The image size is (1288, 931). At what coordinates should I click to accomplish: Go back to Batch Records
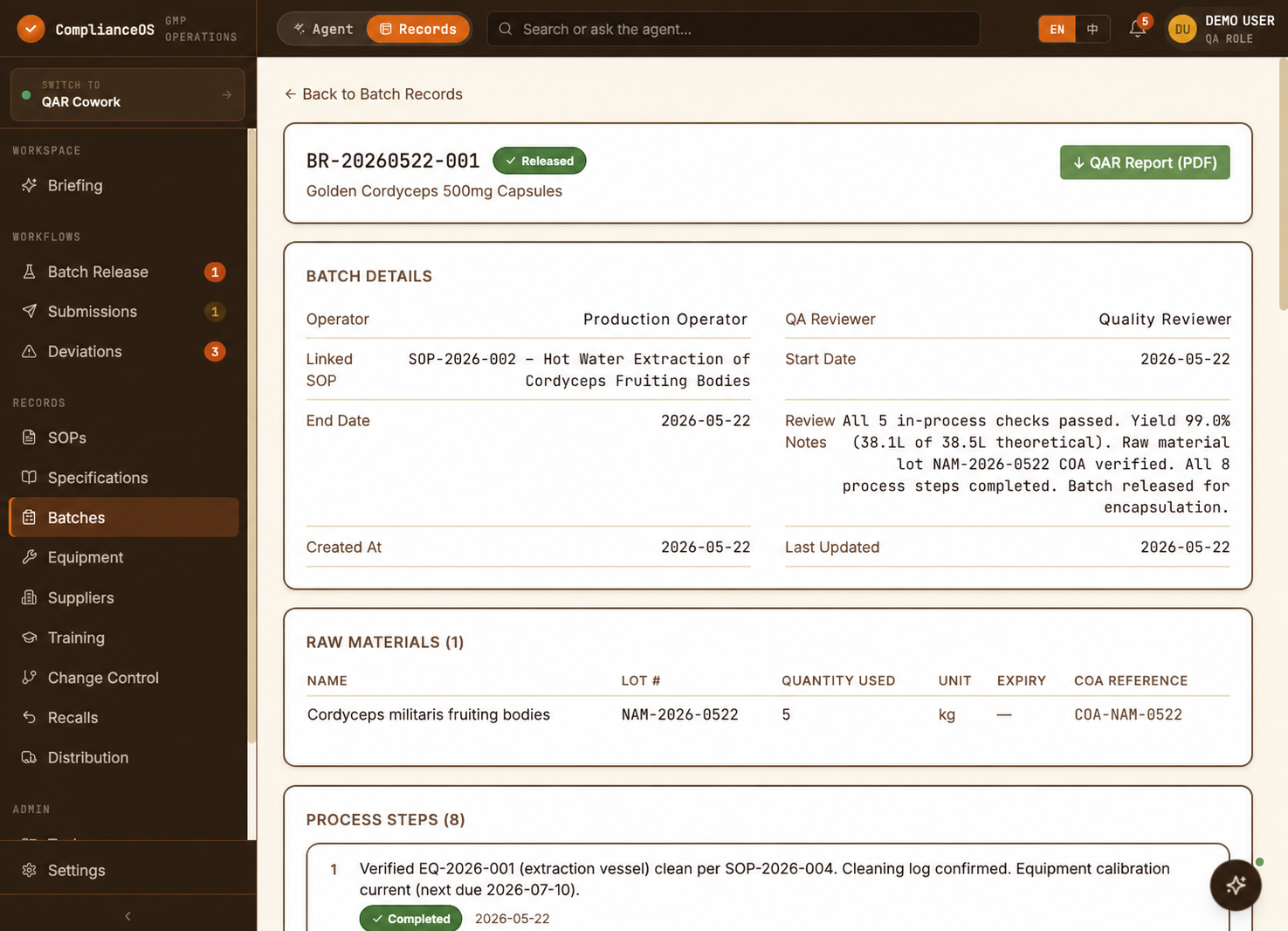374,93
